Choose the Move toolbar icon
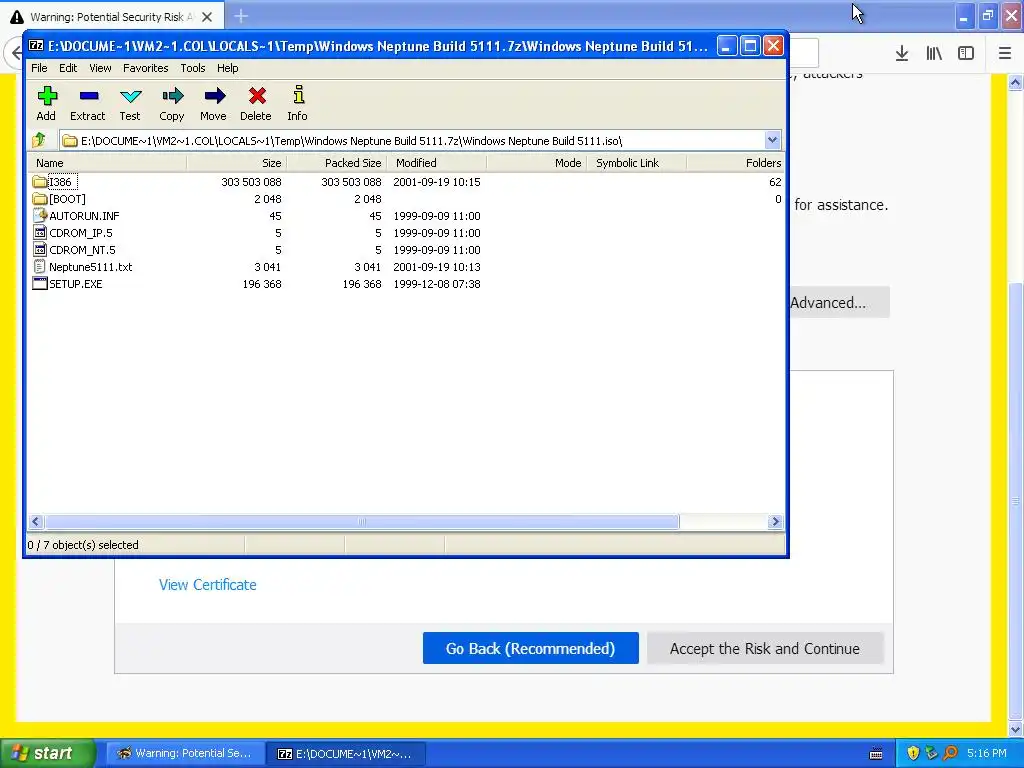Viewport: 1024px width, 768px height. tap(214, 96)
